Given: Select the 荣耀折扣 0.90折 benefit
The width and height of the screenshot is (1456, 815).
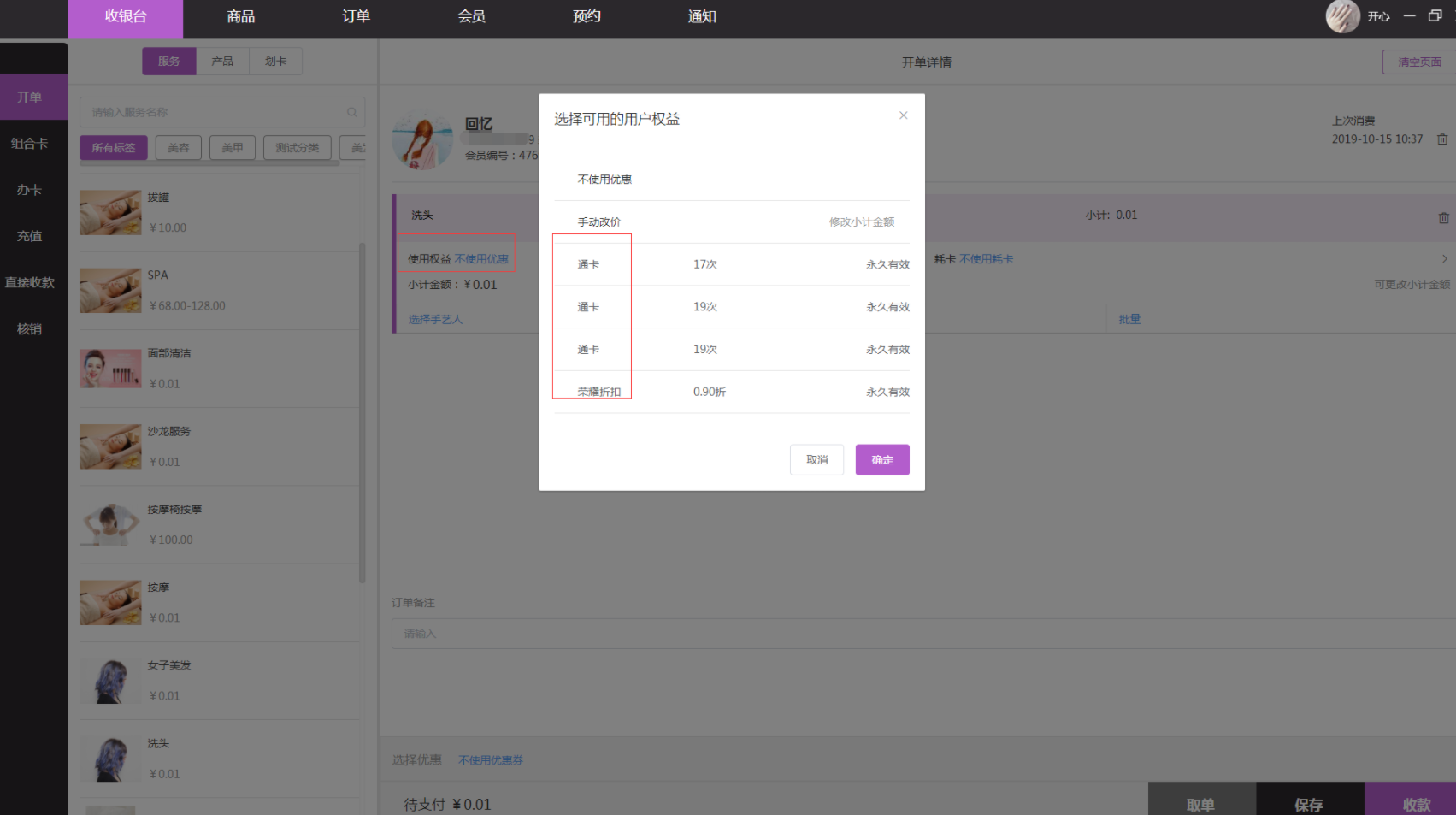Looking at the screenshot, I should tap(732, 392).
